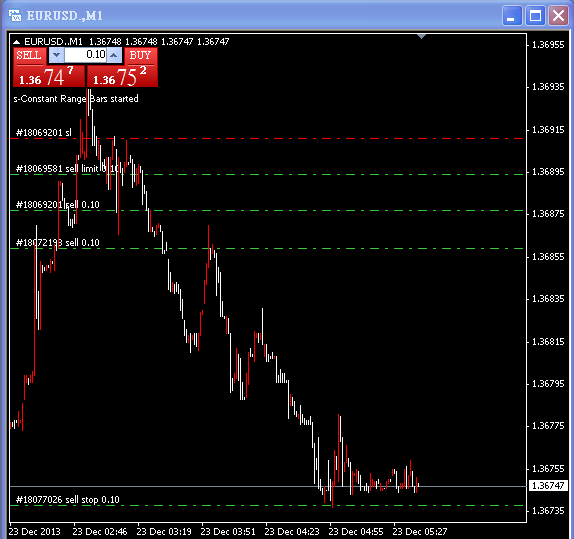
Task: Select the #18077026 sell stop order line
Action: [x=266, y=506]
